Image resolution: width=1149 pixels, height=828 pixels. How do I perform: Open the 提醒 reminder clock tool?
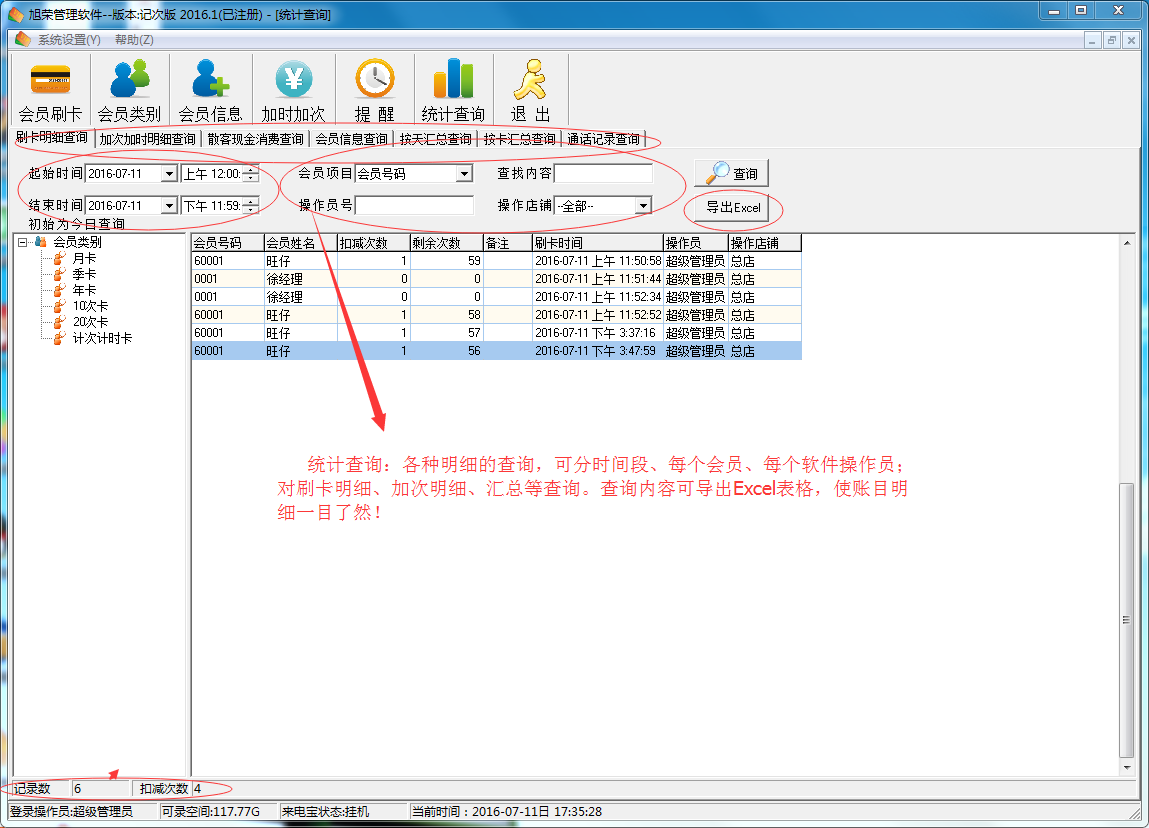click(x=374, y=90)
